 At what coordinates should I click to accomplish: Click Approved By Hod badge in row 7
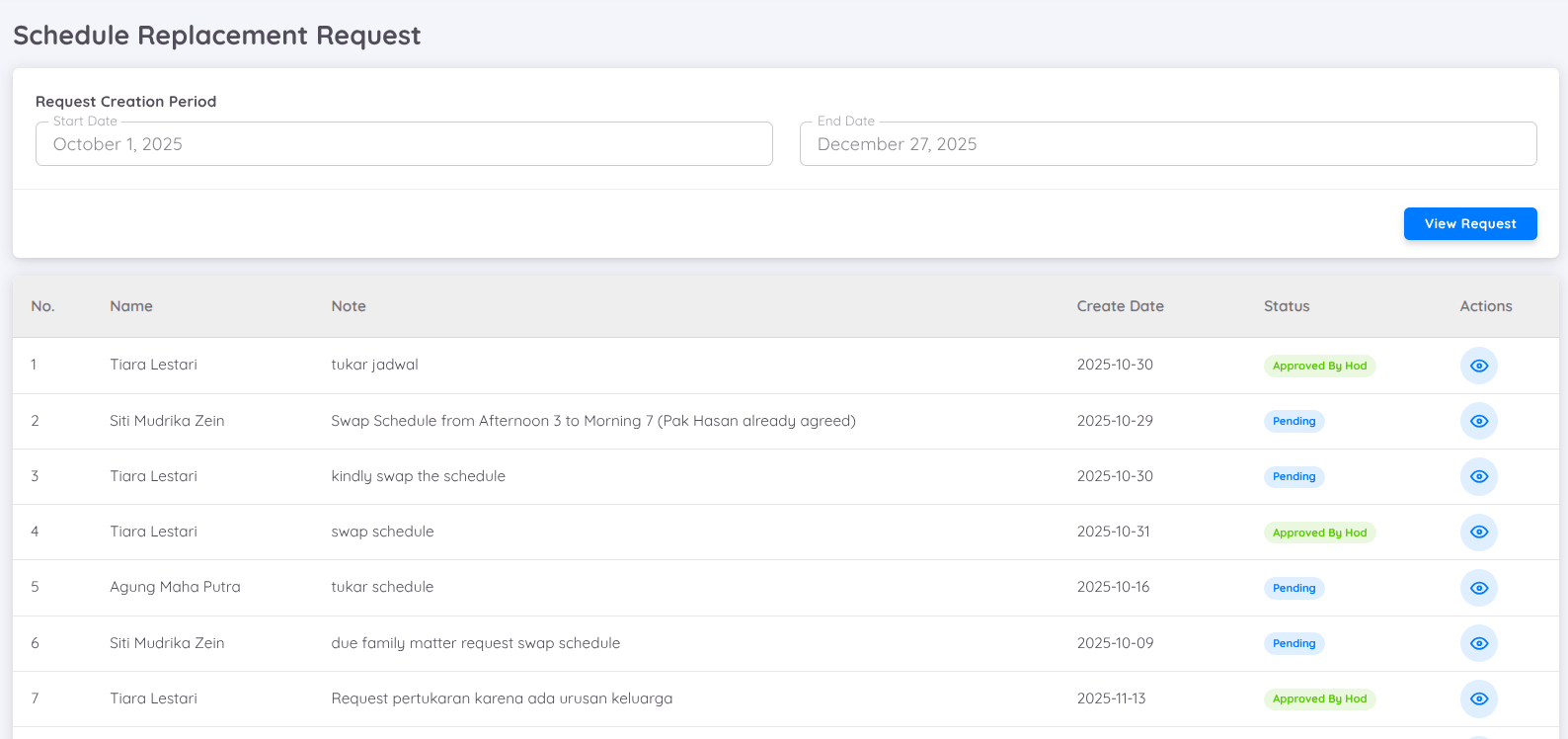pos(1319,698)
